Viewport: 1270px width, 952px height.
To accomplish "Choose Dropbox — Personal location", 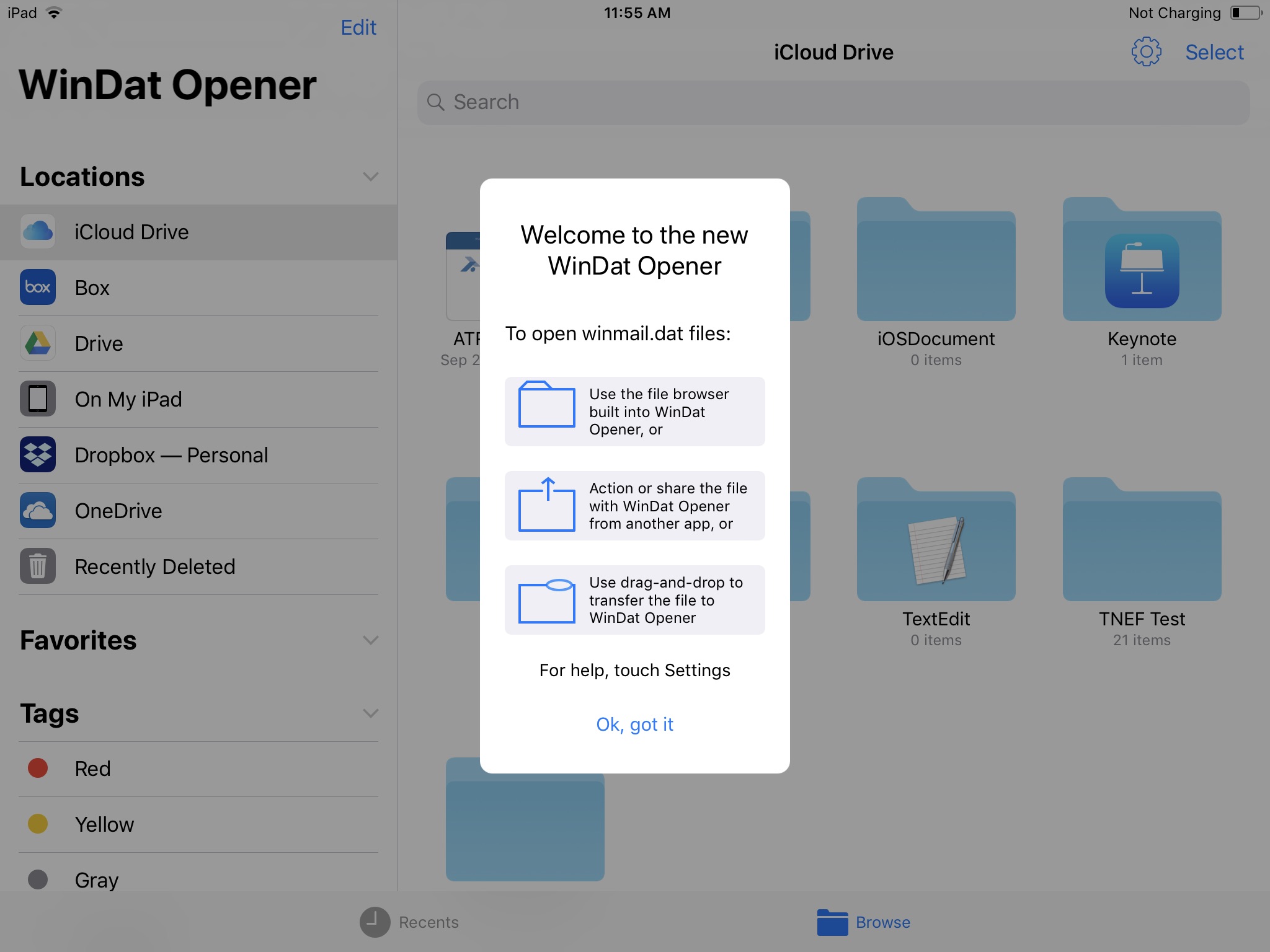I will 198,456.
